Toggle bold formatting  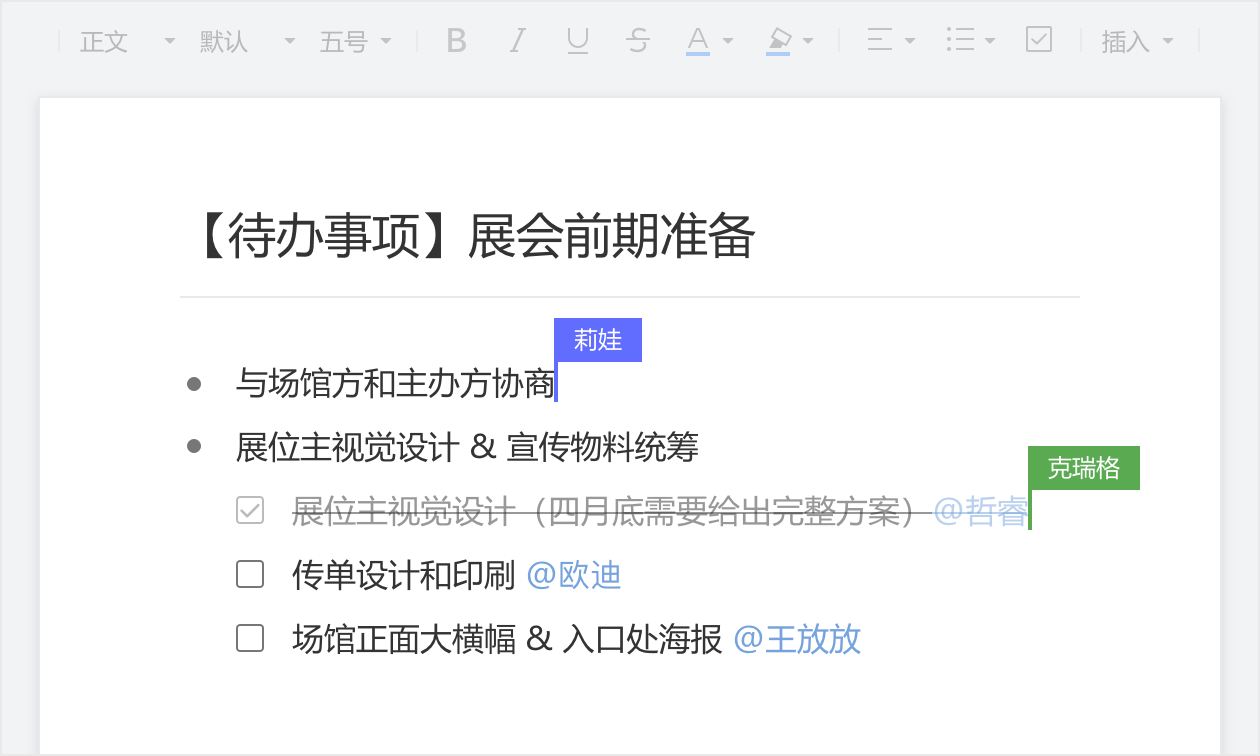[457, 41]
